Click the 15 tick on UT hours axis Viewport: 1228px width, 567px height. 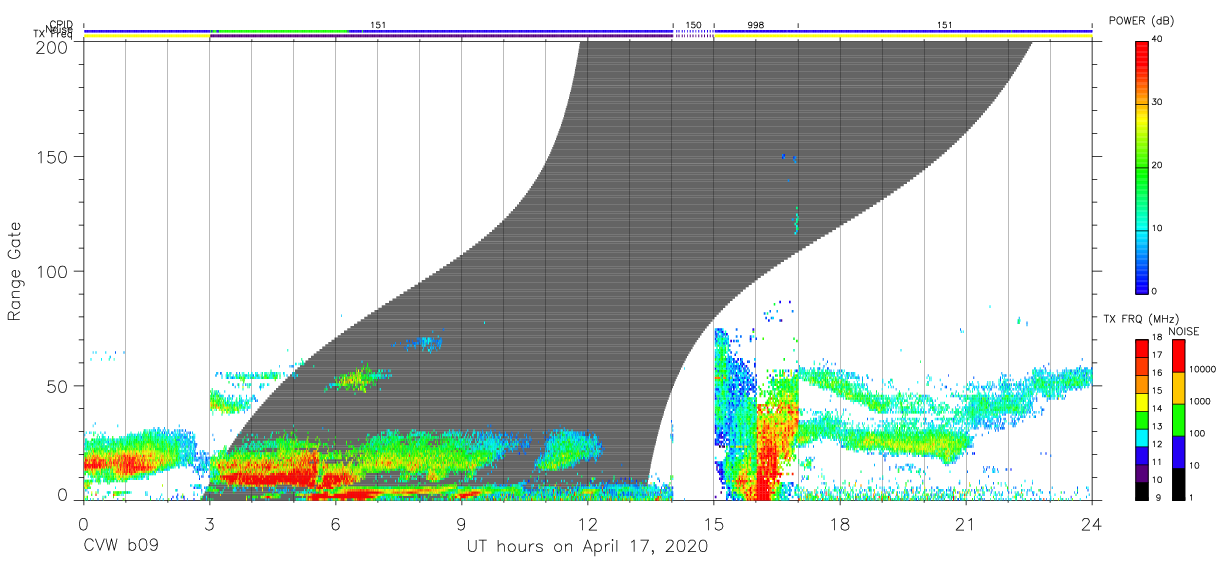pyautogui.click(x=714, y=522)
